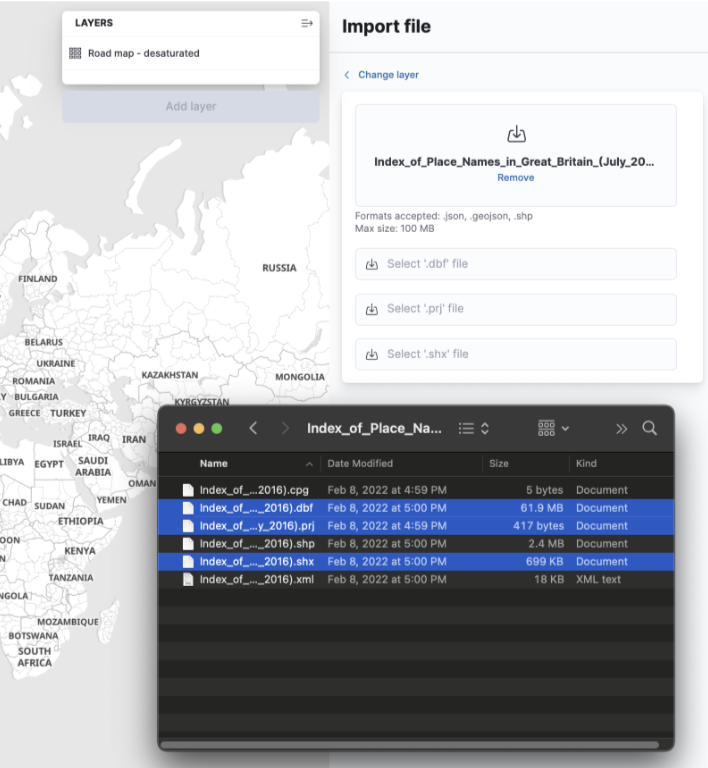The image size is (708, 768).
Task: Remove the uploaded Index_of_Place_Names file
Action: point(515,178)
